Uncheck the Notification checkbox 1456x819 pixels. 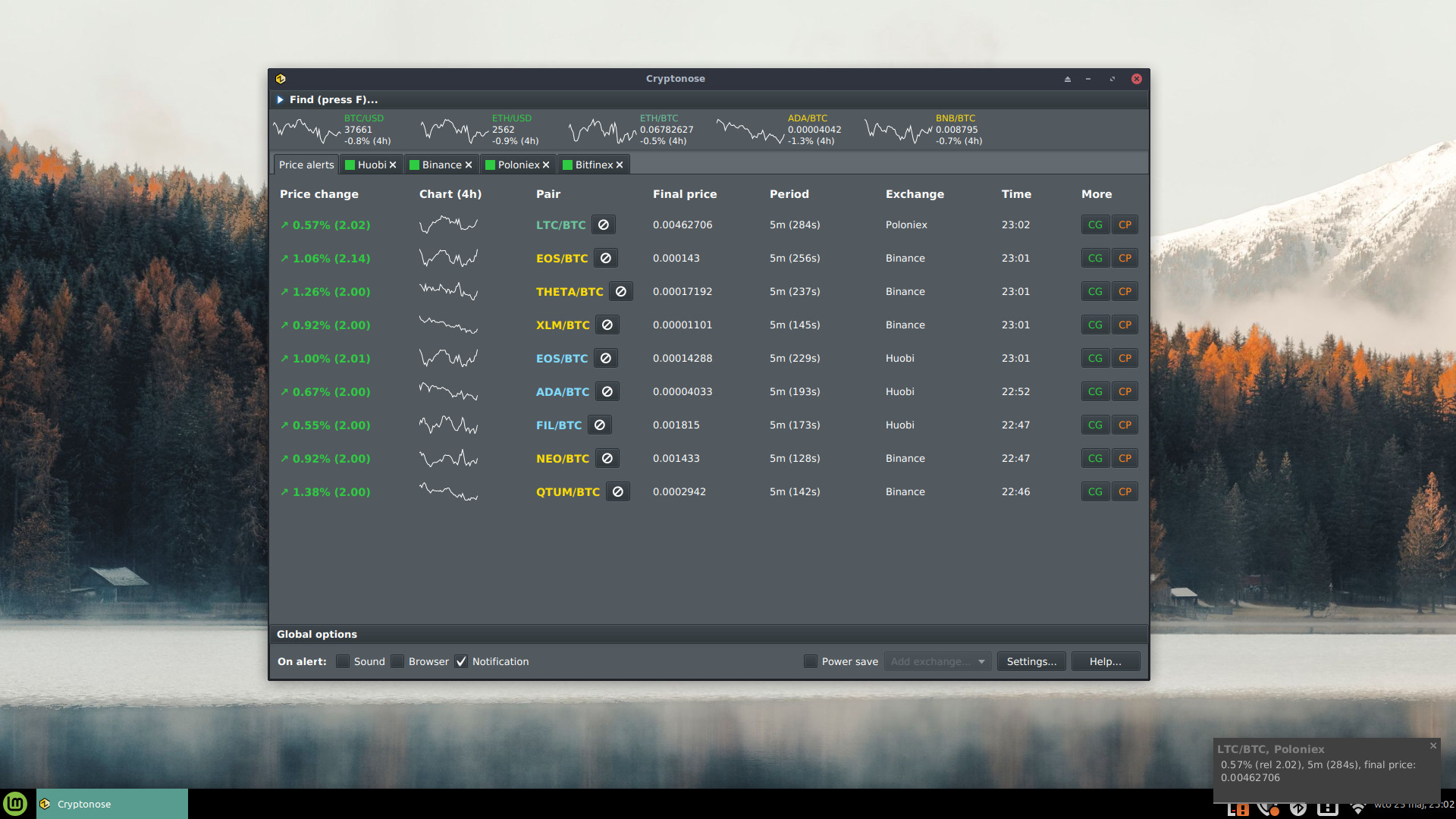tap(461, 661)
